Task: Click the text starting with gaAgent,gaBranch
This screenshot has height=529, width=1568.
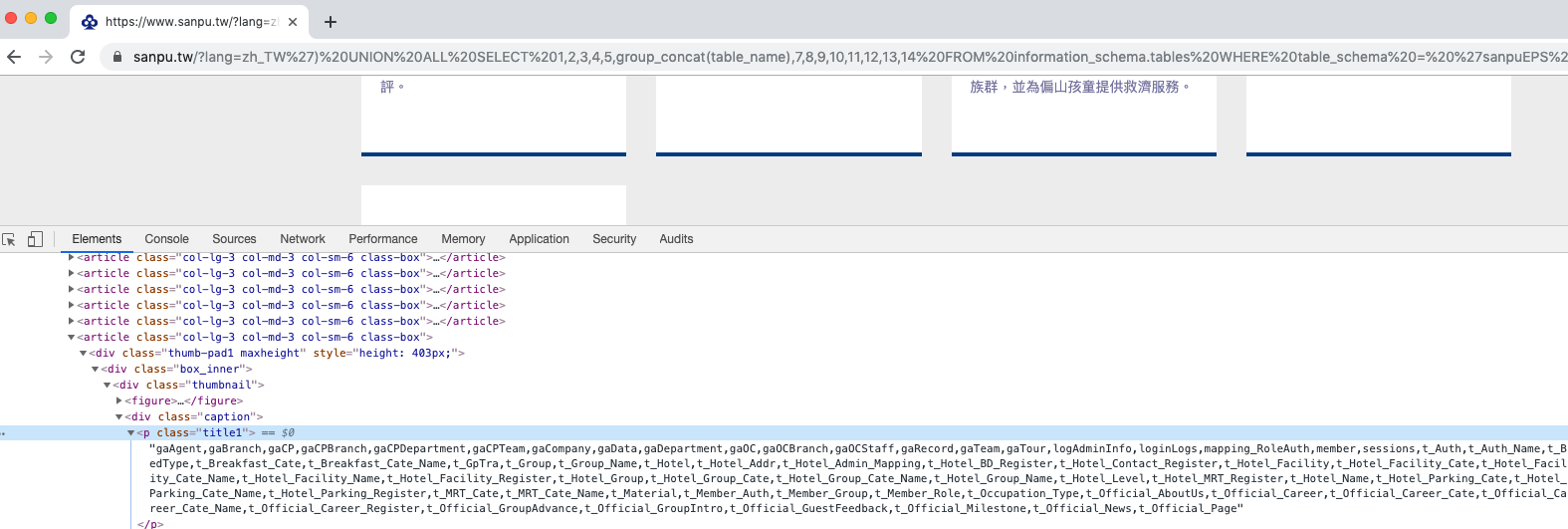Action: 858,478
